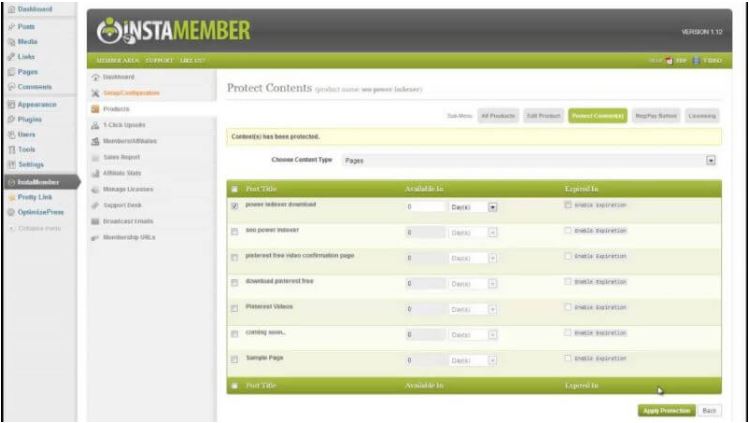Click the Users icon in WordPress sidebar
The height and width of the screenshot is (423, 749).
pyautogui.click(x=11, y=135)
